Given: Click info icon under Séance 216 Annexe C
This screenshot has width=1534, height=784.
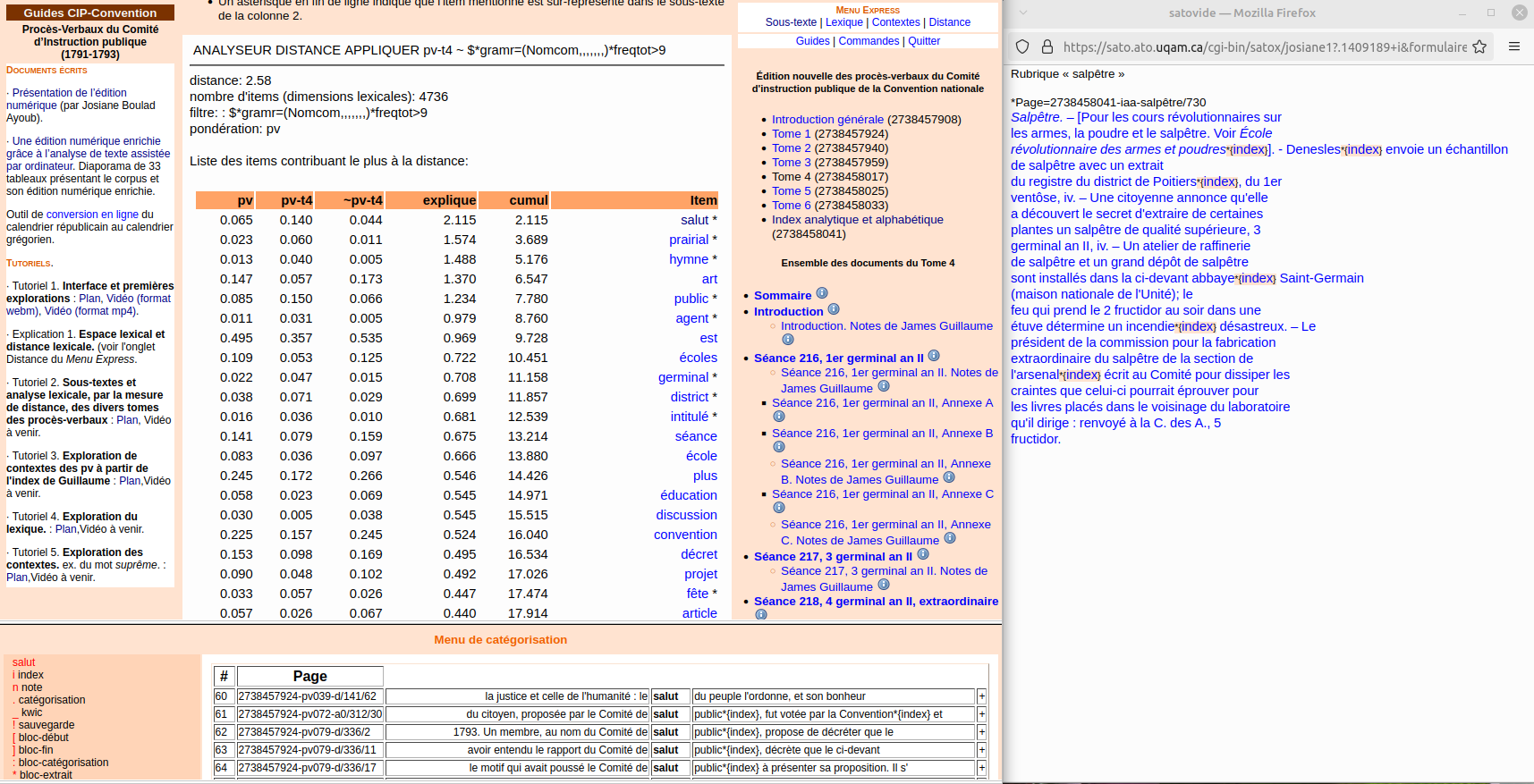Looking at the screenshot, I should point(779,508).
